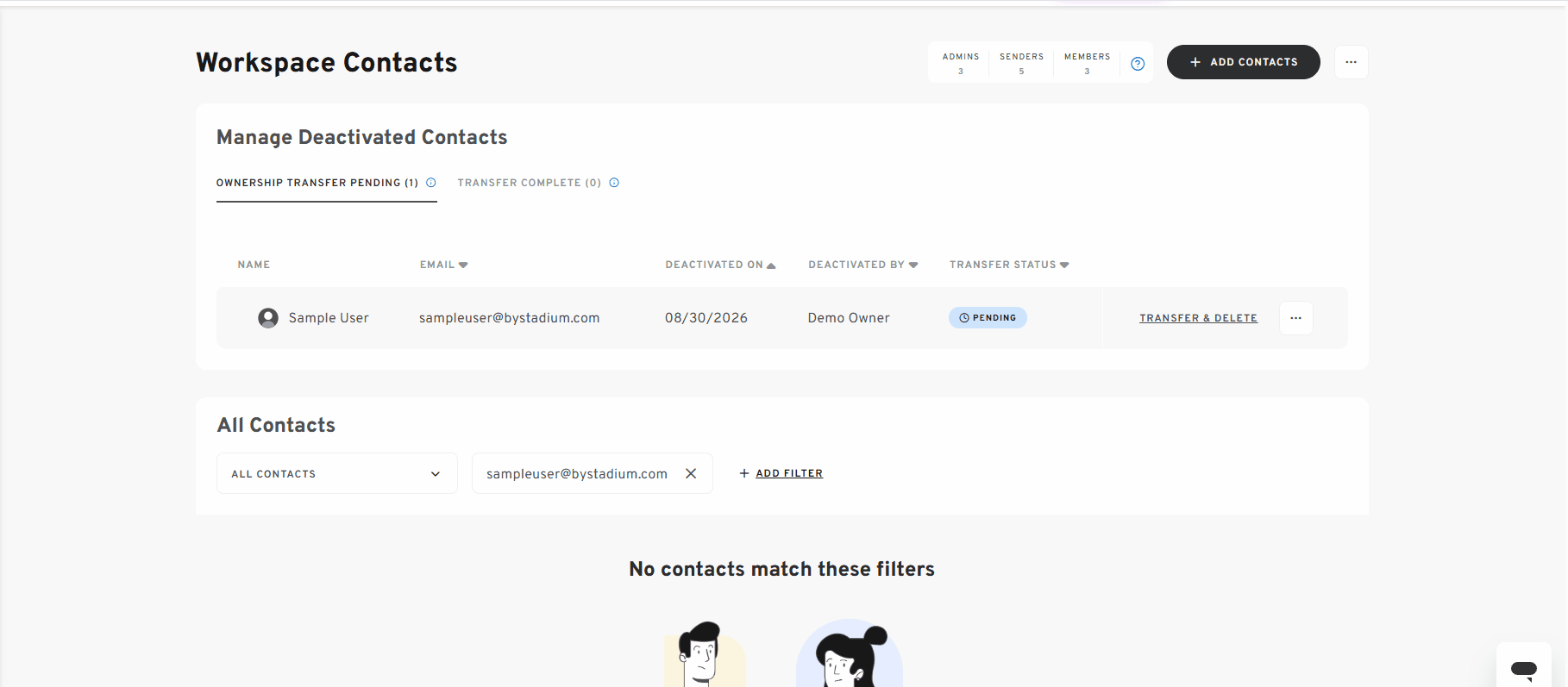Click the Workspace Contacts heading
This screenshot has width=1568, height=687.
pyautogui.click(x=327, y=62)
